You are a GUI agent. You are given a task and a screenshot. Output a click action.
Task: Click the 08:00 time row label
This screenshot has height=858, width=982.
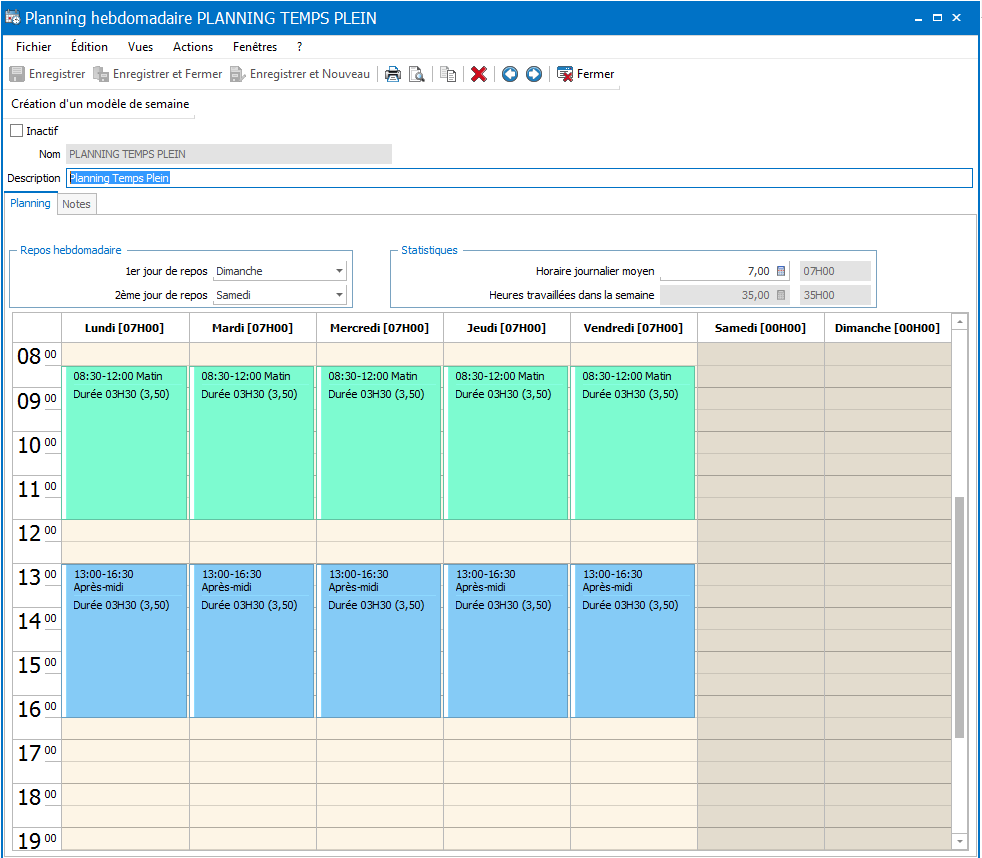click(x=37, y=356)
